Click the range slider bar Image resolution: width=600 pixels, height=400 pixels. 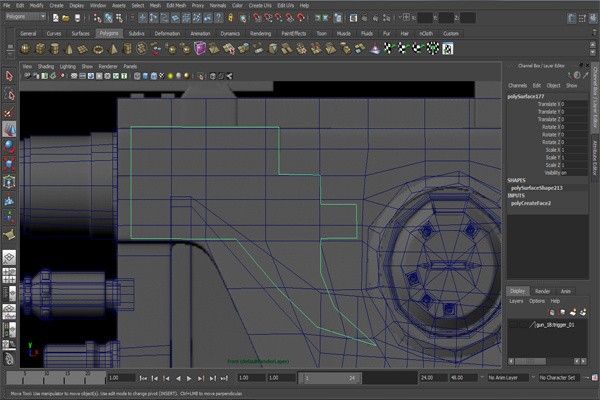tap(330, 378)
